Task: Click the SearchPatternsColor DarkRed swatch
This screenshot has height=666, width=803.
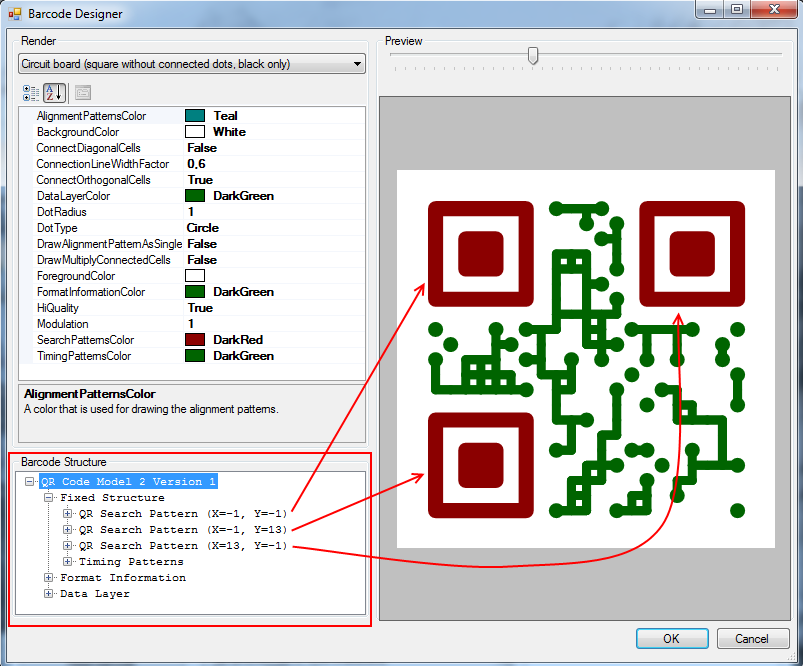Action: pos(195,340)
